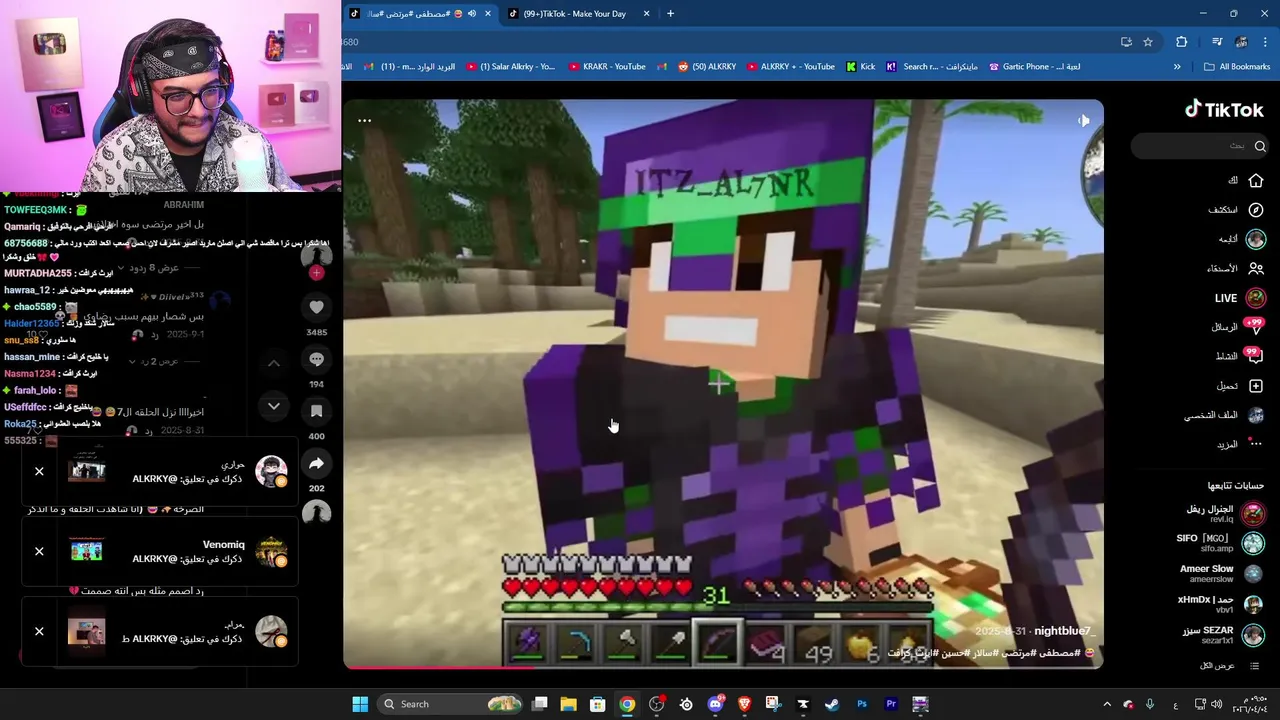Screen dimensions: 1280x720
Task: Open the Following avatar item in sidebar
Action: [x=1256, y=239]
